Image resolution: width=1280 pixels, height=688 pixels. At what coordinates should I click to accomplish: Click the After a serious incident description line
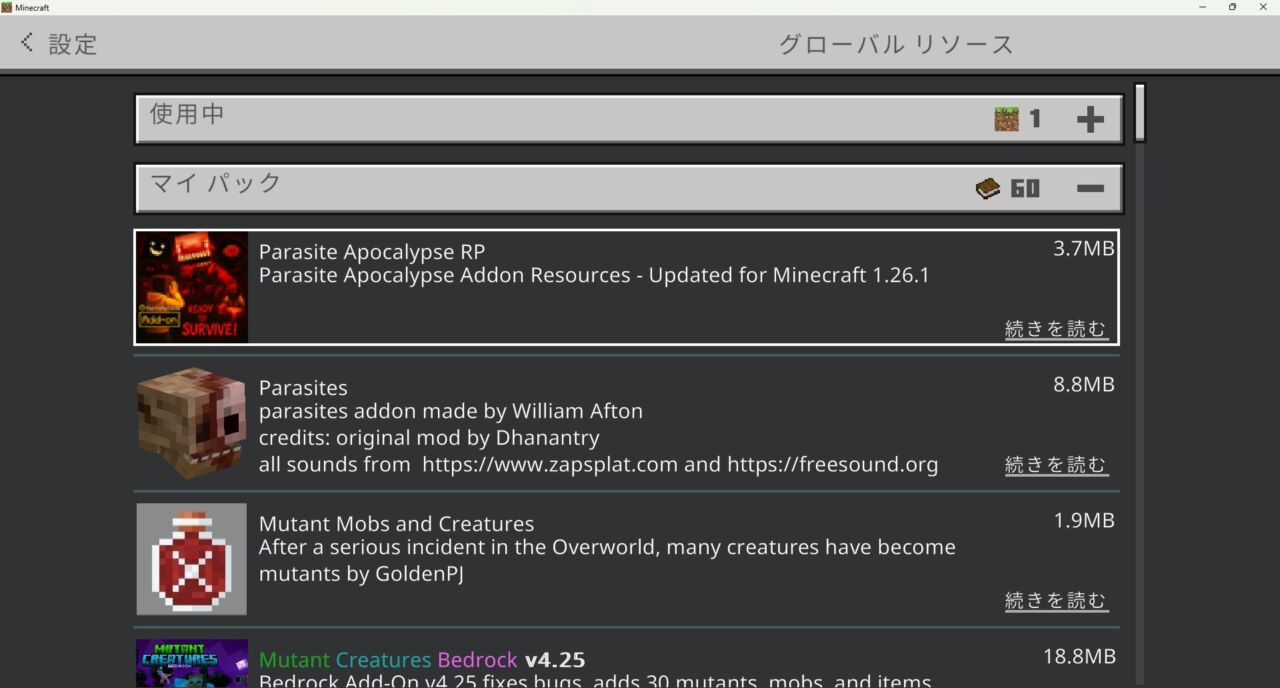[x=607, y=547]
